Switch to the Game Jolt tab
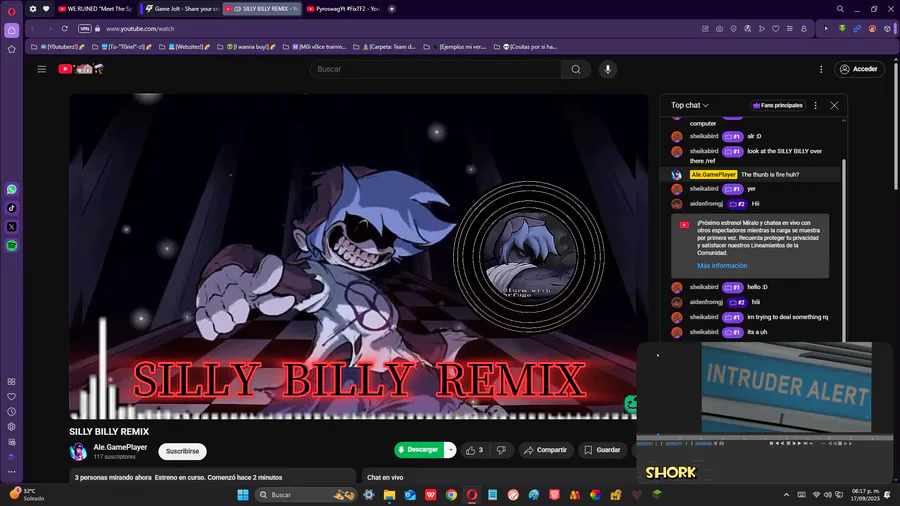Image resolution: width=900 pixels, height=506 pixels. pyautogui.click(x=181, y=9)
